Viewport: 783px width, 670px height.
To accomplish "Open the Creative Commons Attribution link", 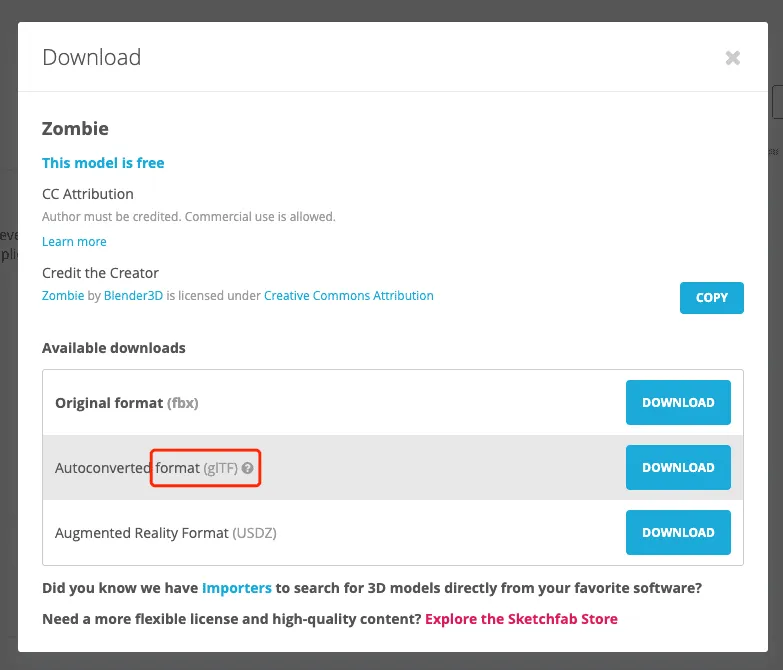I will pyautogui.click(x=348, y=296).
